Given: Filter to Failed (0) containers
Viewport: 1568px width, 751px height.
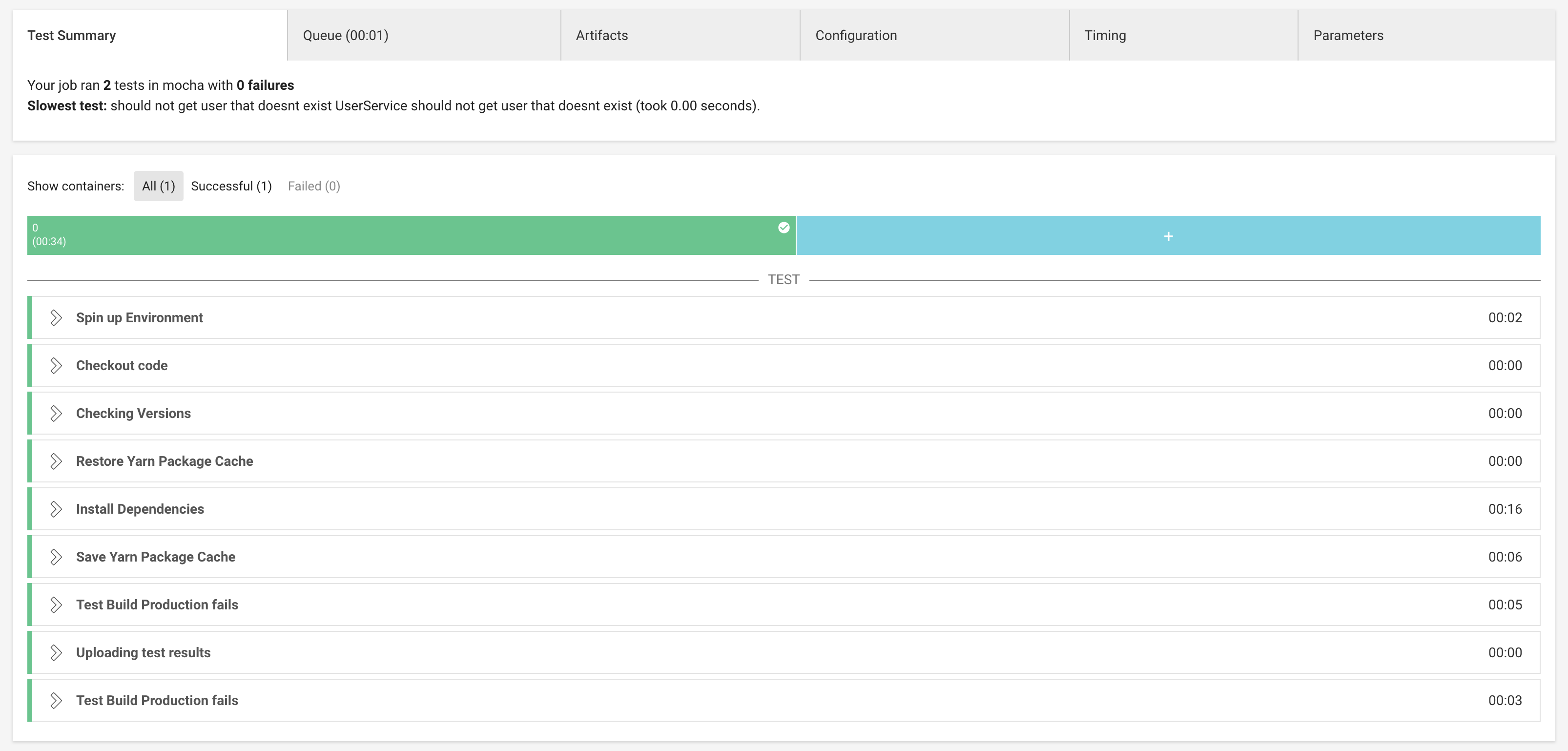Looking at the screenshot, I should tap(313, 187).
